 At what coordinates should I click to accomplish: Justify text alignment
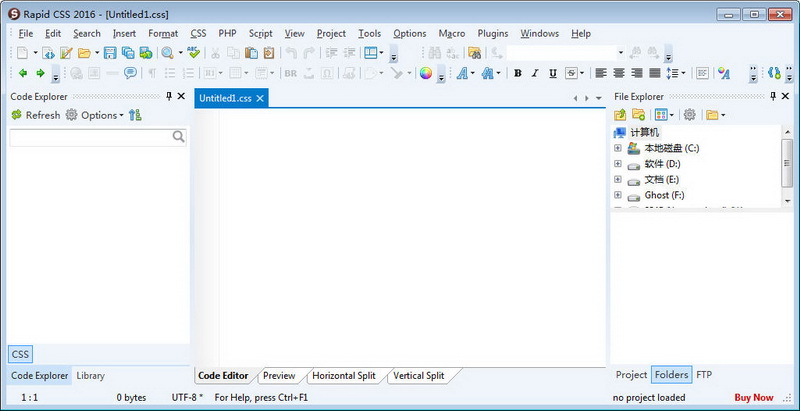point(655,73)
